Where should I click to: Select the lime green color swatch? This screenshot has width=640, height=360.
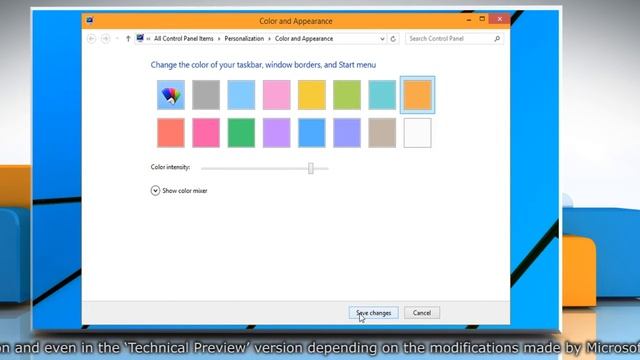pyautogui.click(x=347, y=95)
